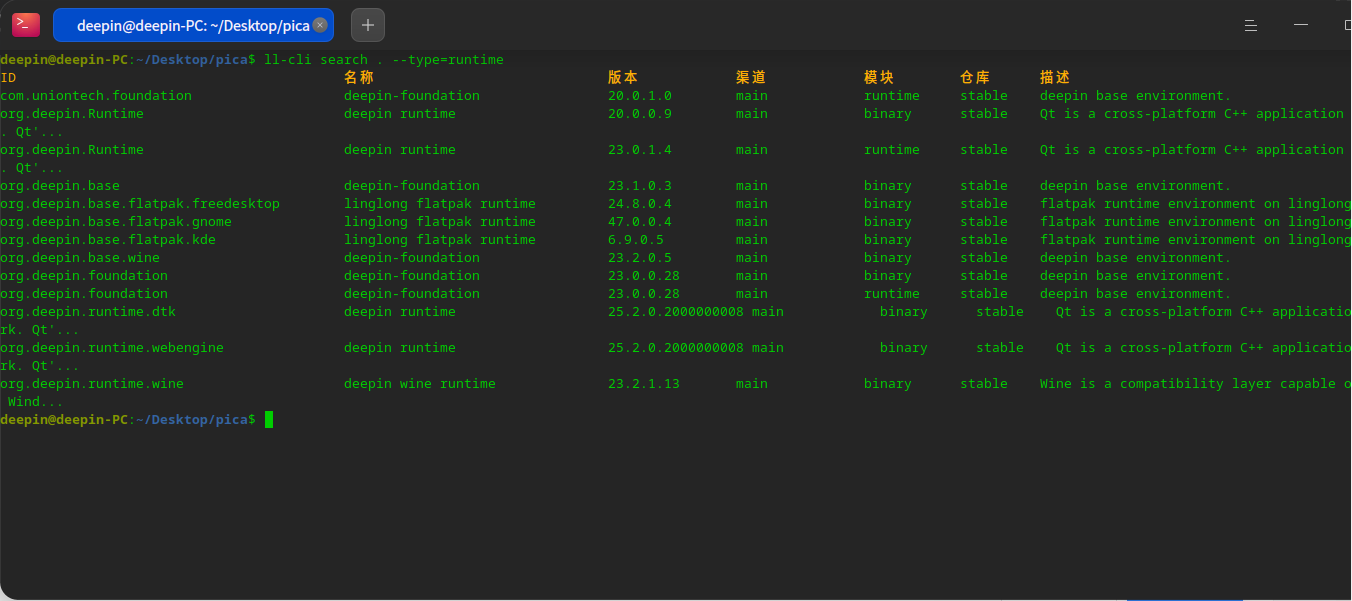This screenshot has height=601, width=1352.
Task: Click the typed ll-cli search command text
Action: pyautogui.click(x=383, y=60)
